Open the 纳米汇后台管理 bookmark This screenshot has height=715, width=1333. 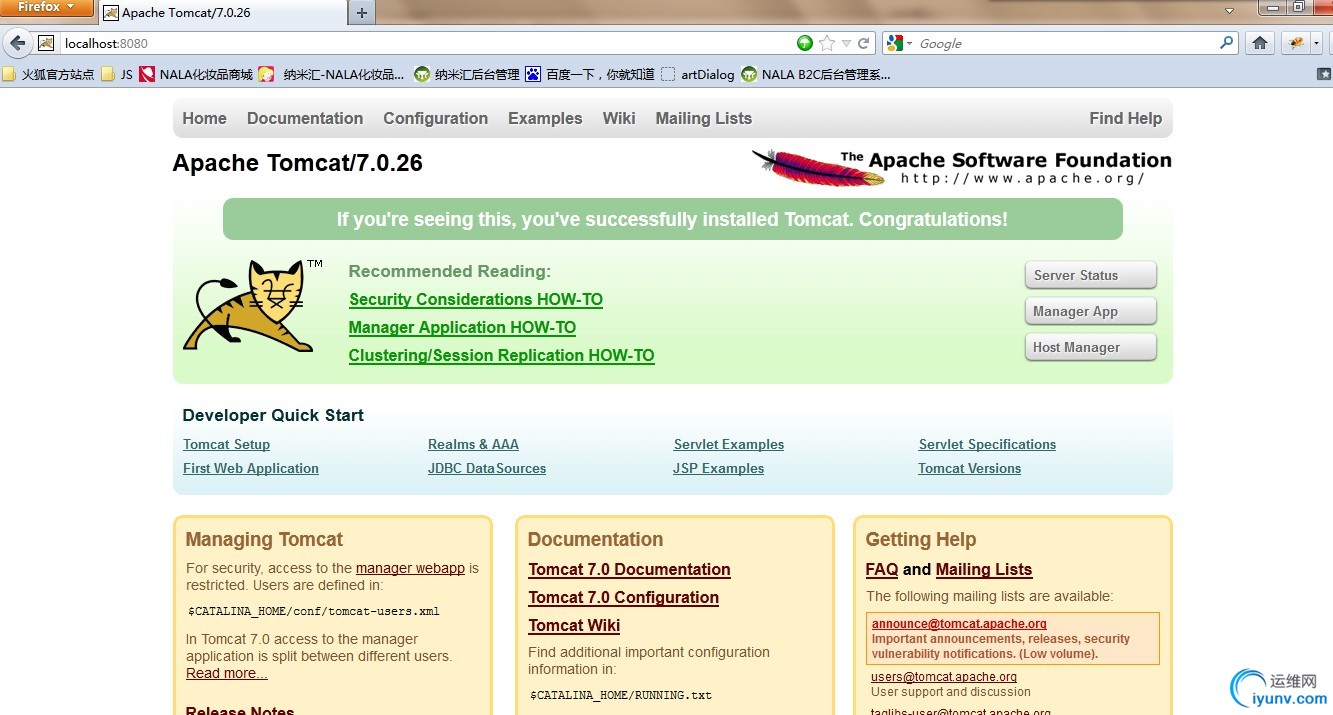[x=467, y=74]
